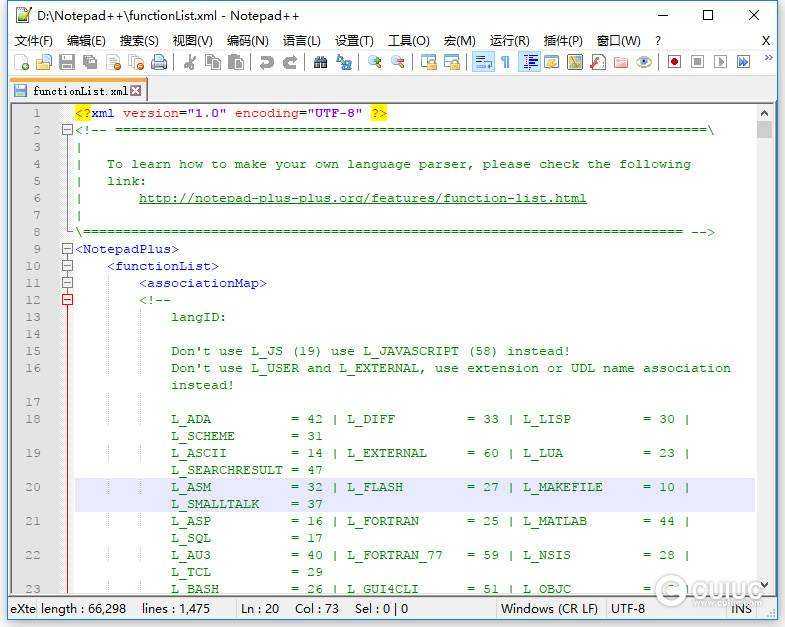This screenshot has height=627, width=785.
Task: Zoom out using the magnifier minus icon
Action: click(x=398, y=62)
